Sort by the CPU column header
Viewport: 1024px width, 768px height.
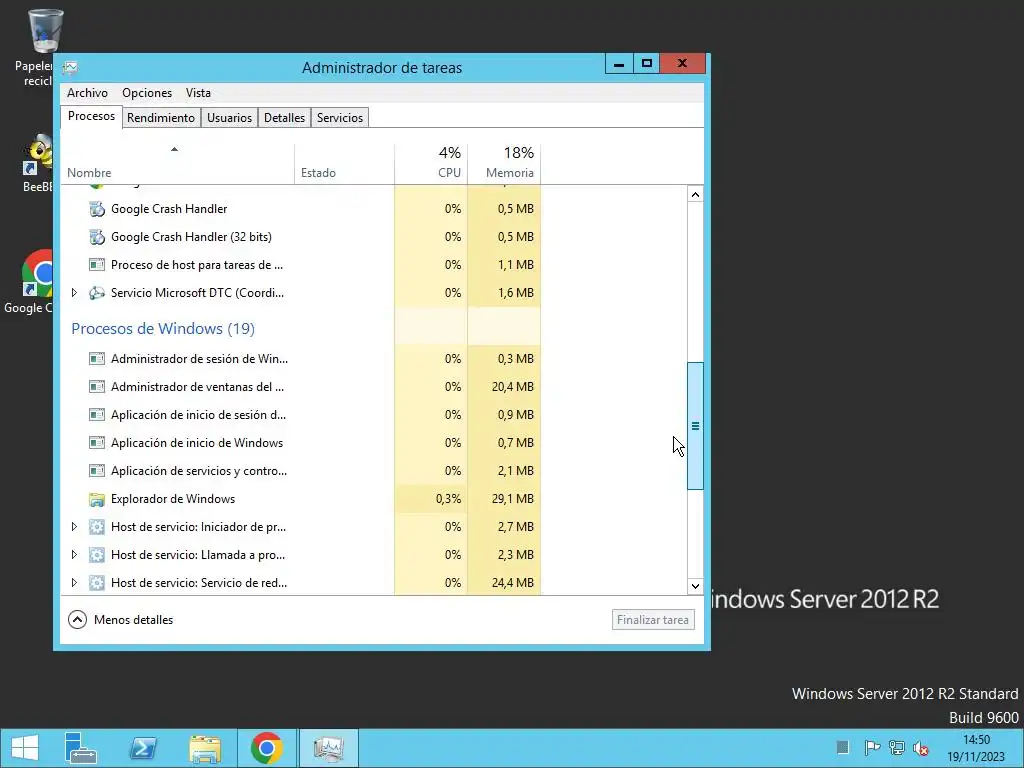tap(431, 163)
